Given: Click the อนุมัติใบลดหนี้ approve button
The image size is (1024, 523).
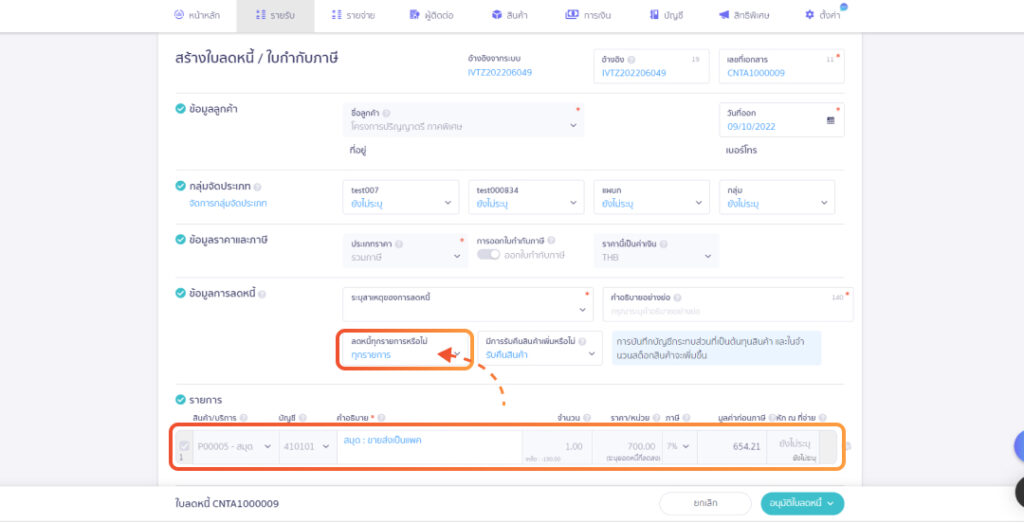Looking at the screenshot, I should [802, 504].
